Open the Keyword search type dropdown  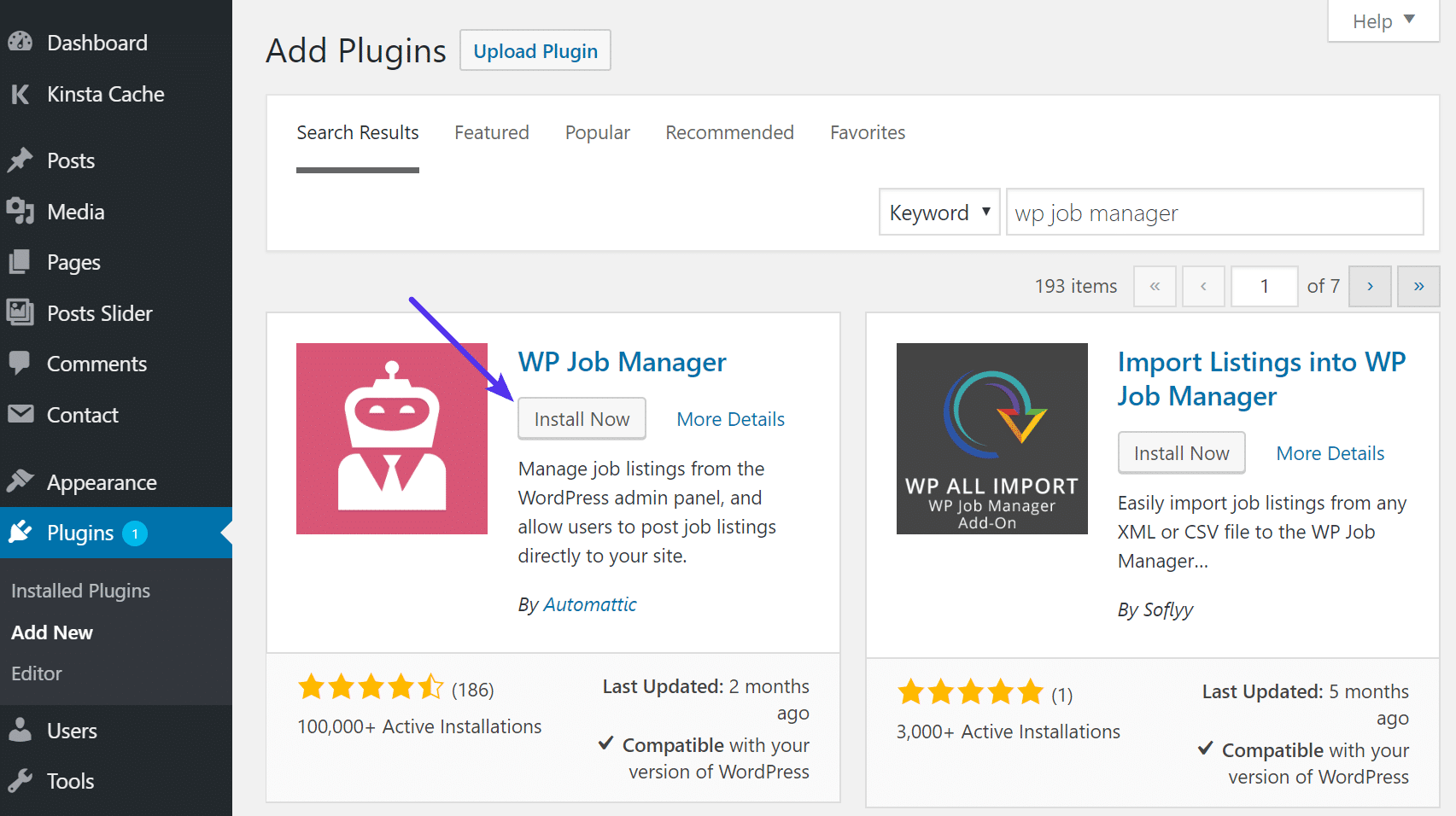[x=939, y=212]
